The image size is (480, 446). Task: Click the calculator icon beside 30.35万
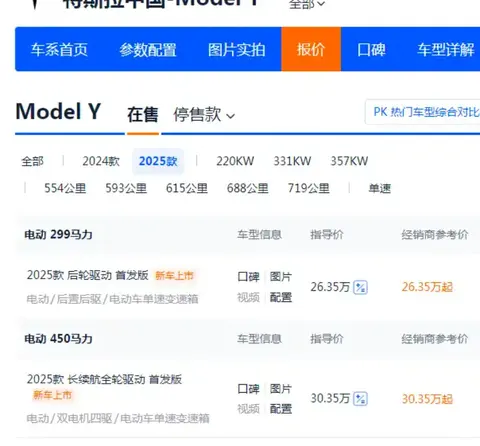pyautogui.click(x=360, y=398)
